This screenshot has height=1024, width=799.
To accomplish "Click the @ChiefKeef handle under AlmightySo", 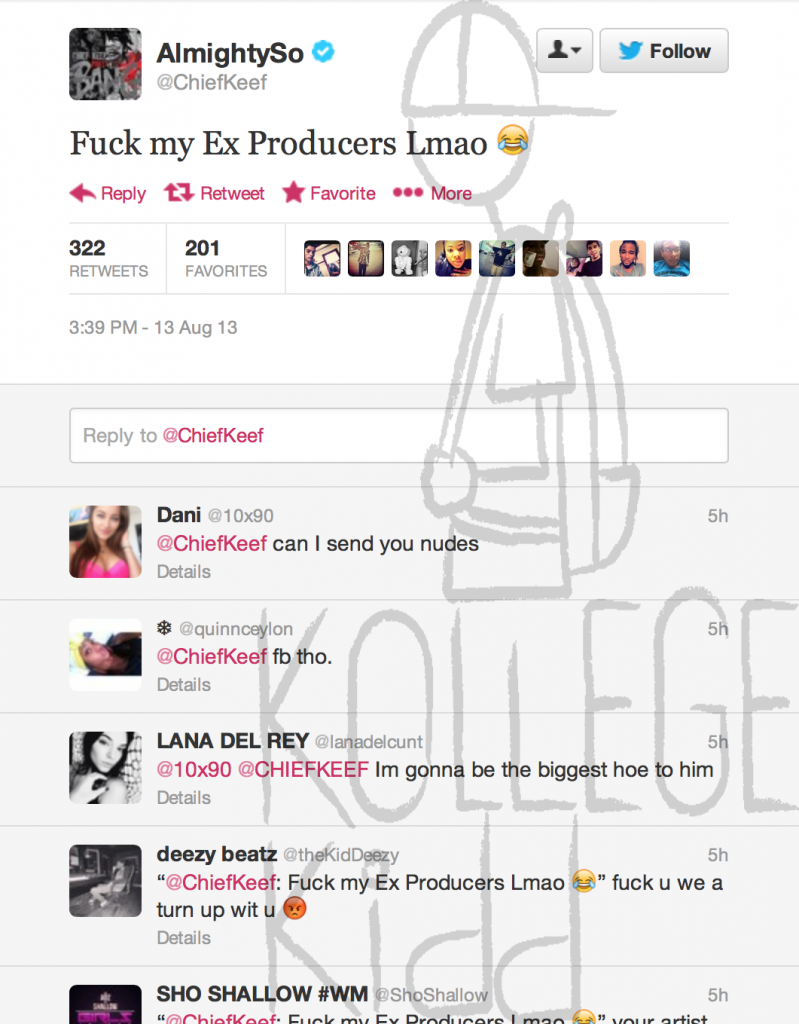I will tap(212, 82).
